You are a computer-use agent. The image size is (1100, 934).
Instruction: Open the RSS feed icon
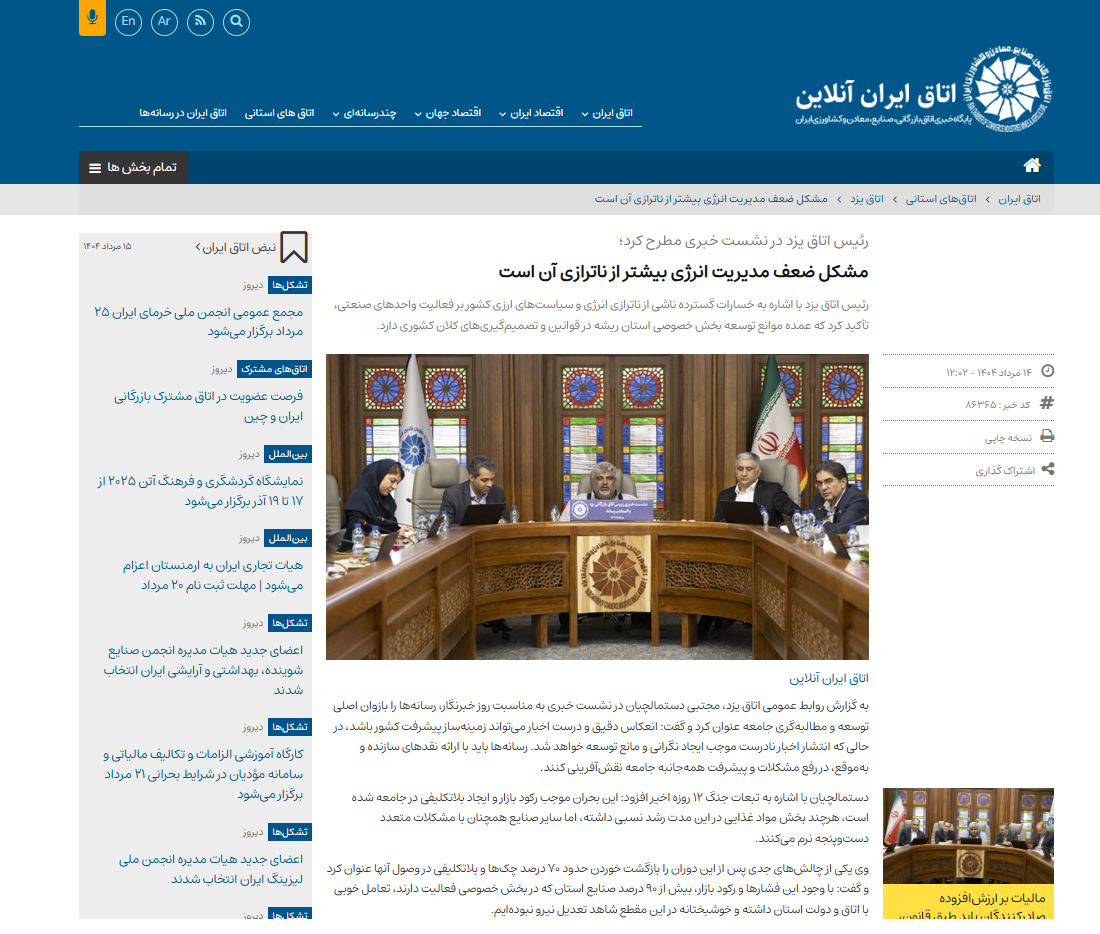[x=201, y=22]
